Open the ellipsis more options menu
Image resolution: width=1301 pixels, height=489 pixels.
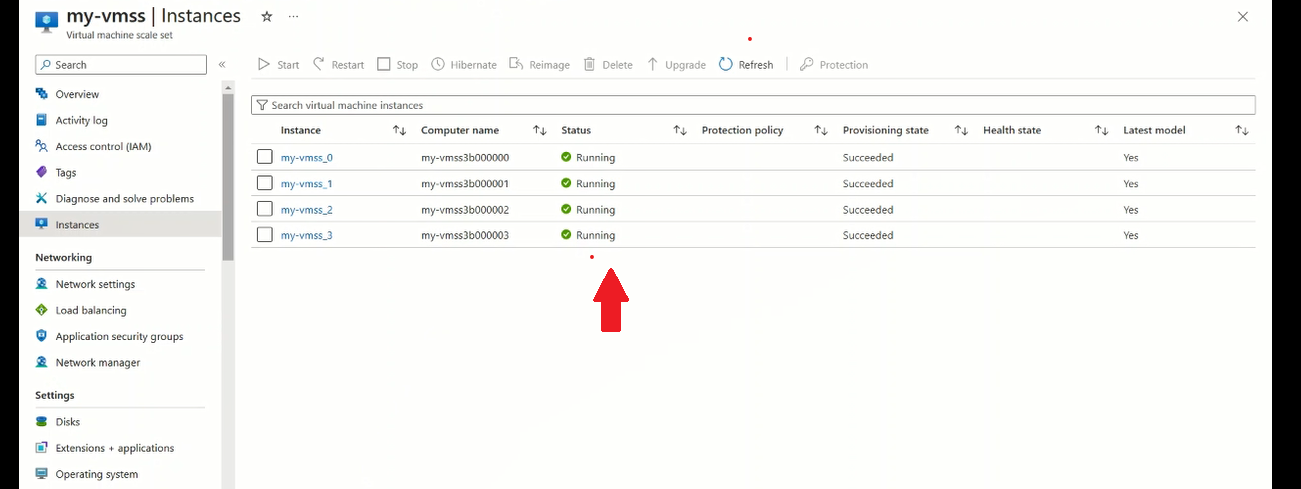click(x=293, y=17)
